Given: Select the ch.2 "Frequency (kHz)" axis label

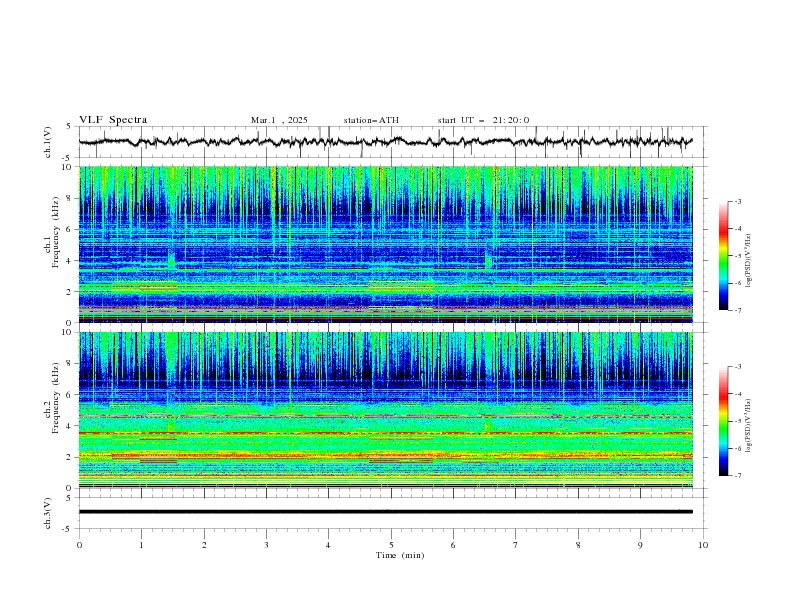Looking at the screenshot, I should coord(56,398).
